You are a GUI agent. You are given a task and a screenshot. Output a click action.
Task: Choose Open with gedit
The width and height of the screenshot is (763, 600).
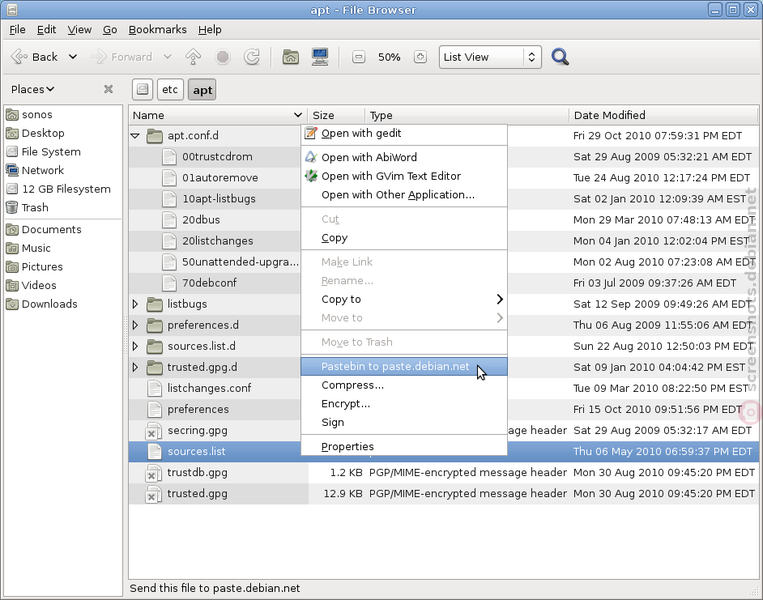point(404,133)
